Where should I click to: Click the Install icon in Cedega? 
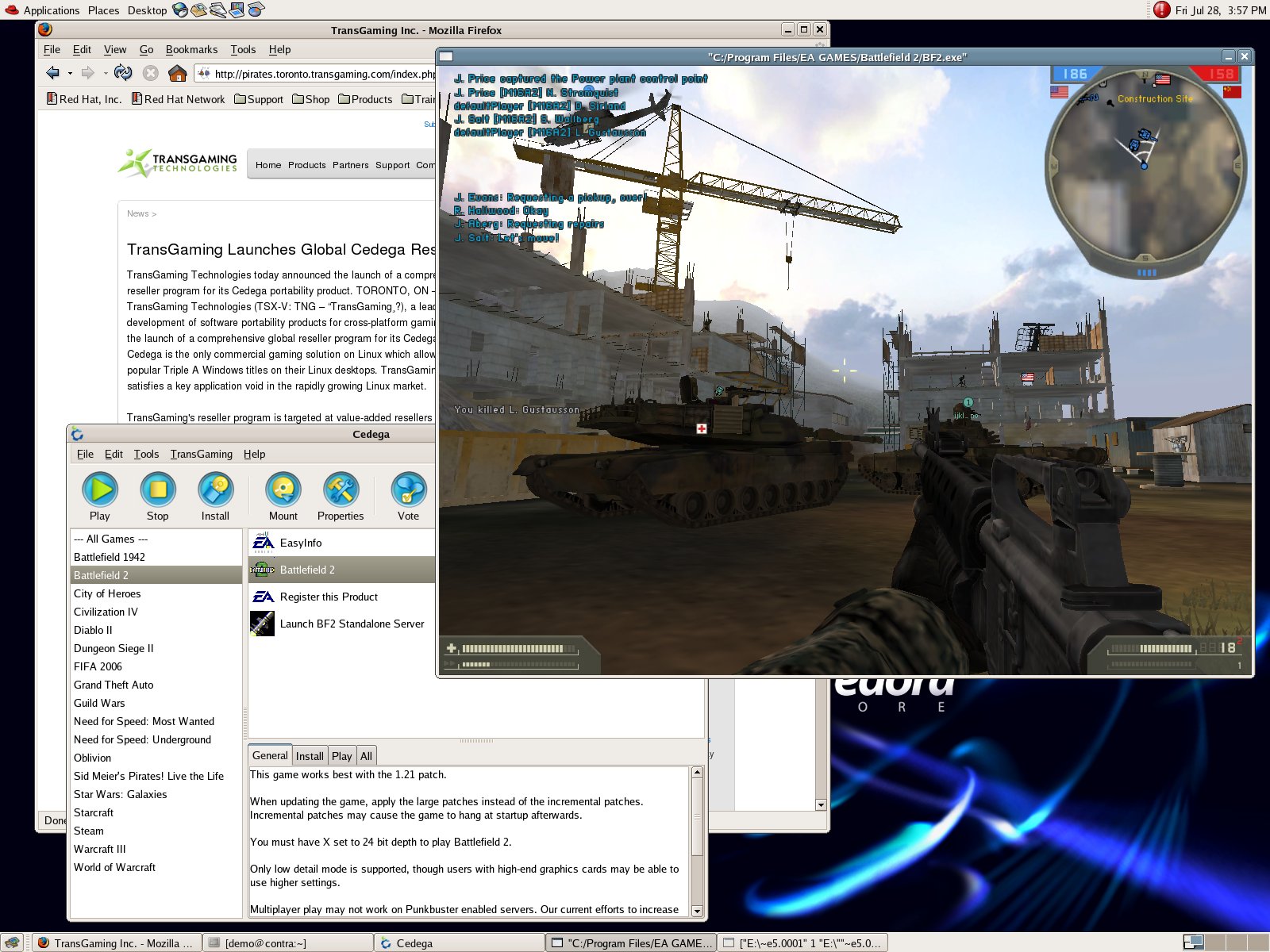pos(215,497)
